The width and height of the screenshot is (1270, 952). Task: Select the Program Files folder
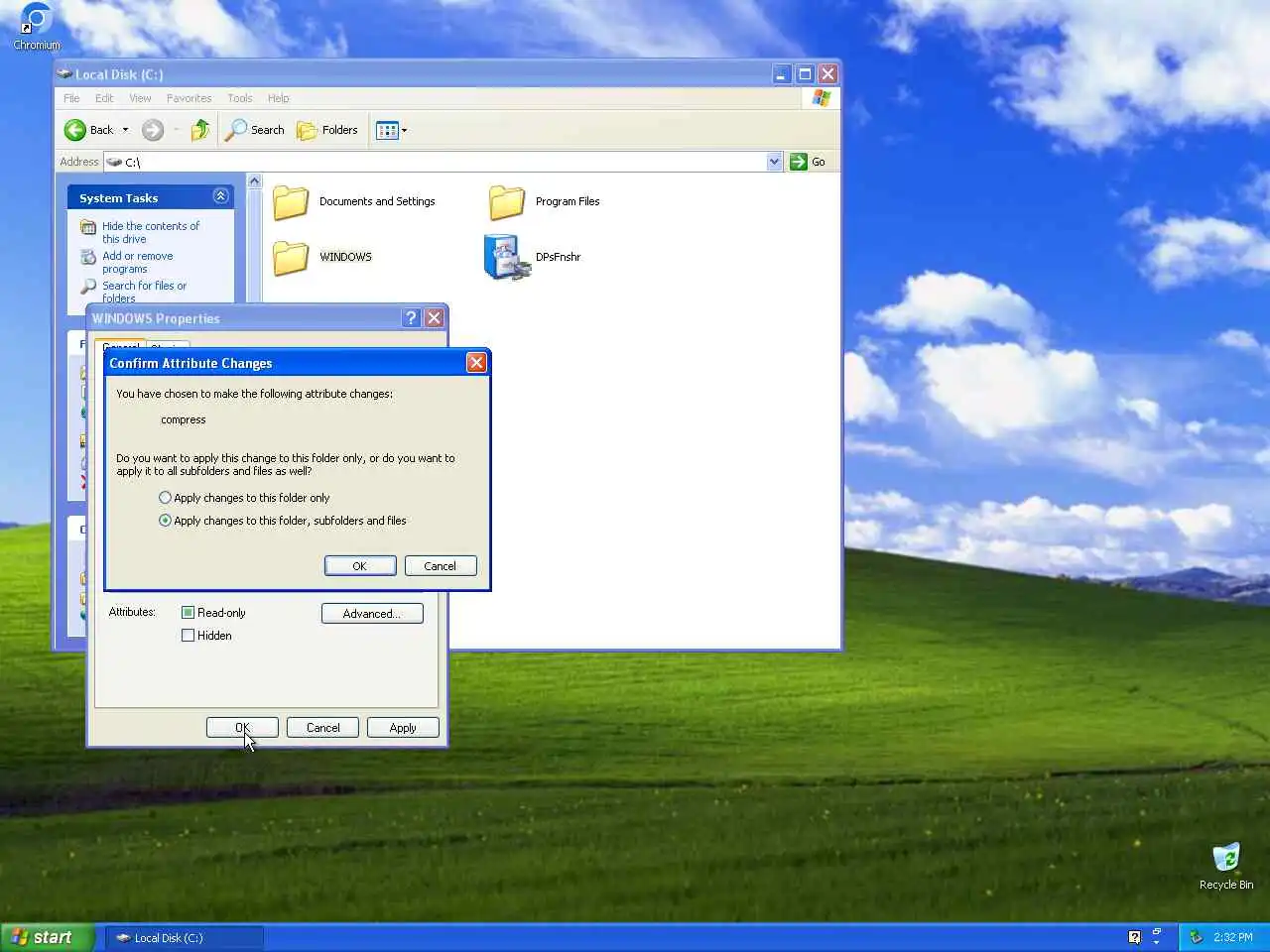[545, 201]
